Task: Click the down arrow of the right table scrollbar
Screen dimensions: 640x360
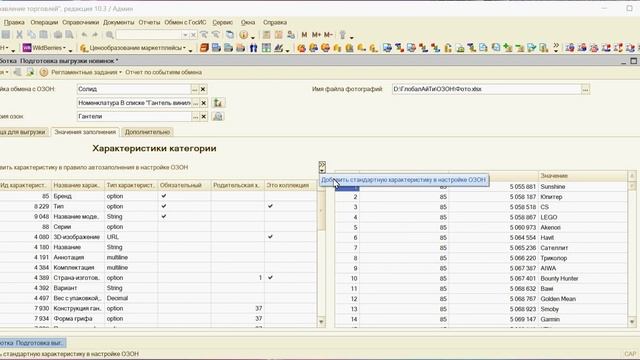Action: tap(632, 322)
